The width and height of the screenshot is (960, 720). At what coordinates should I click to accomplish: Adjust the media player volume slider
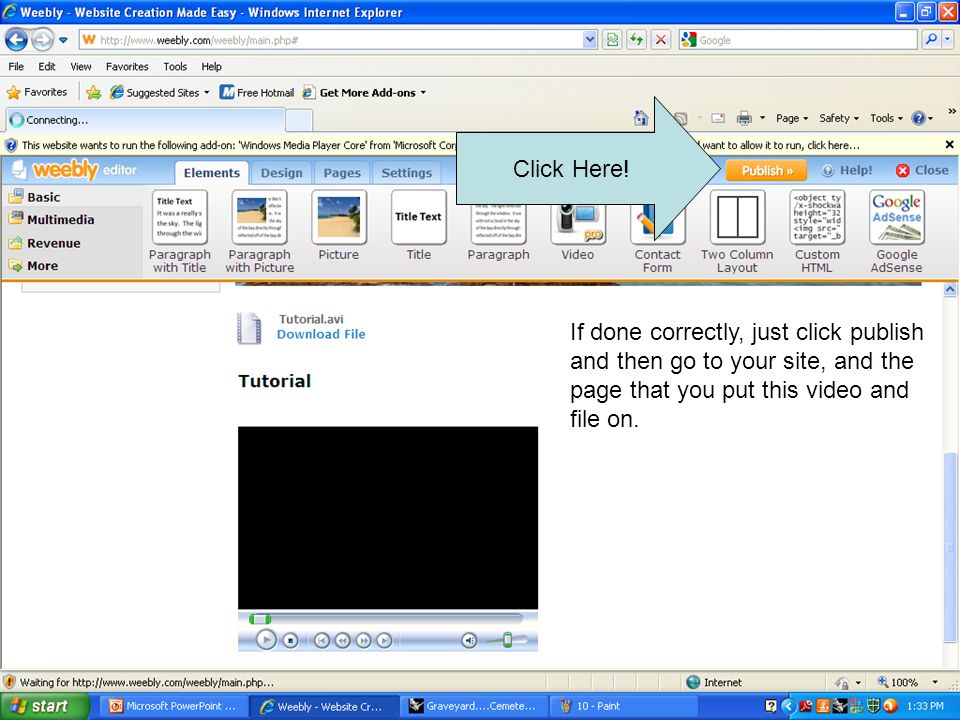pos(507,640)
